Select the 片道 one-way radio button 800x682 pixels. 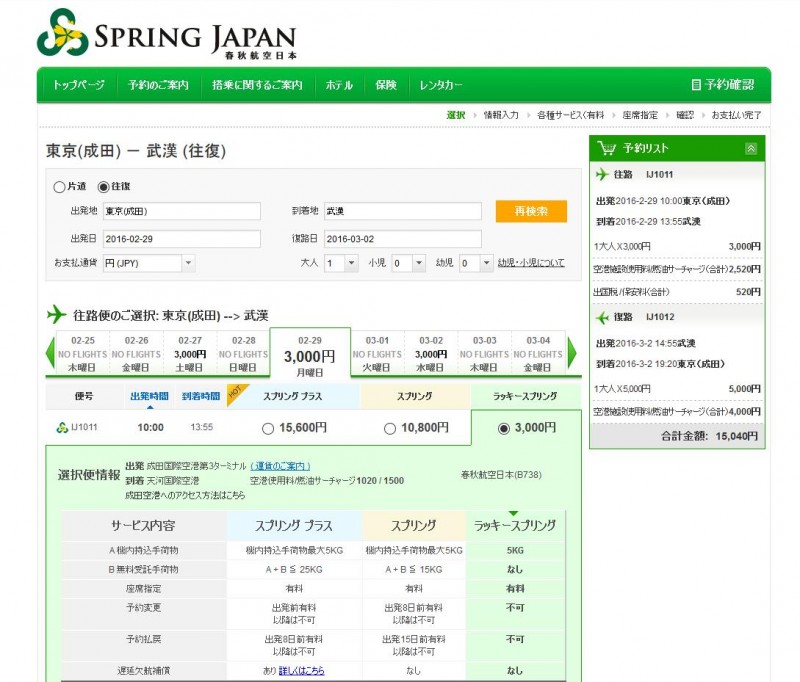click(59, 187)
